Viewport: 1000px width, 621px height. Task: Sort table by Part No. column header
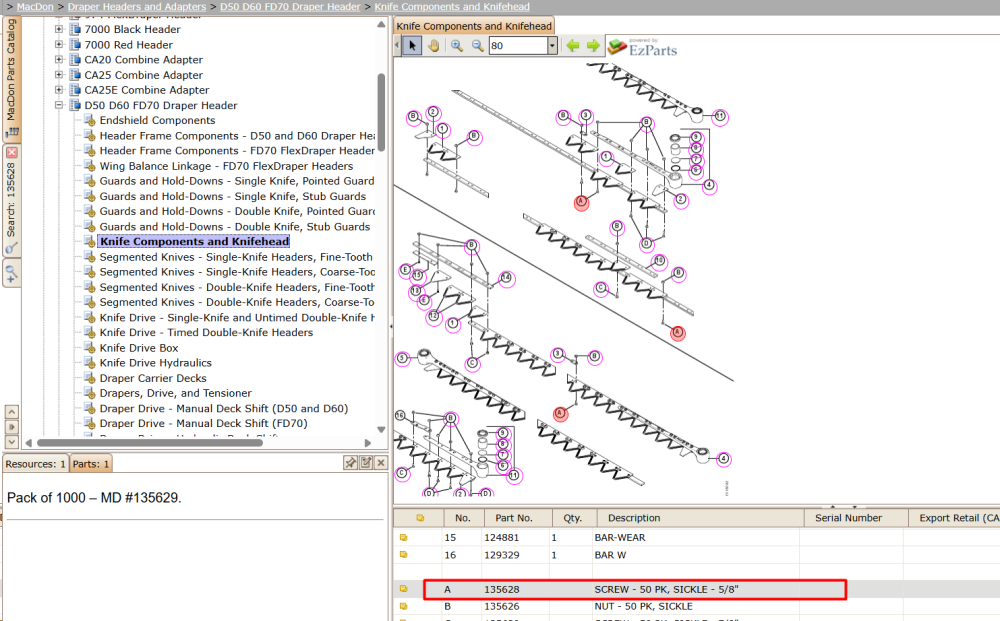pyautogui.click(x=513, y=518)
